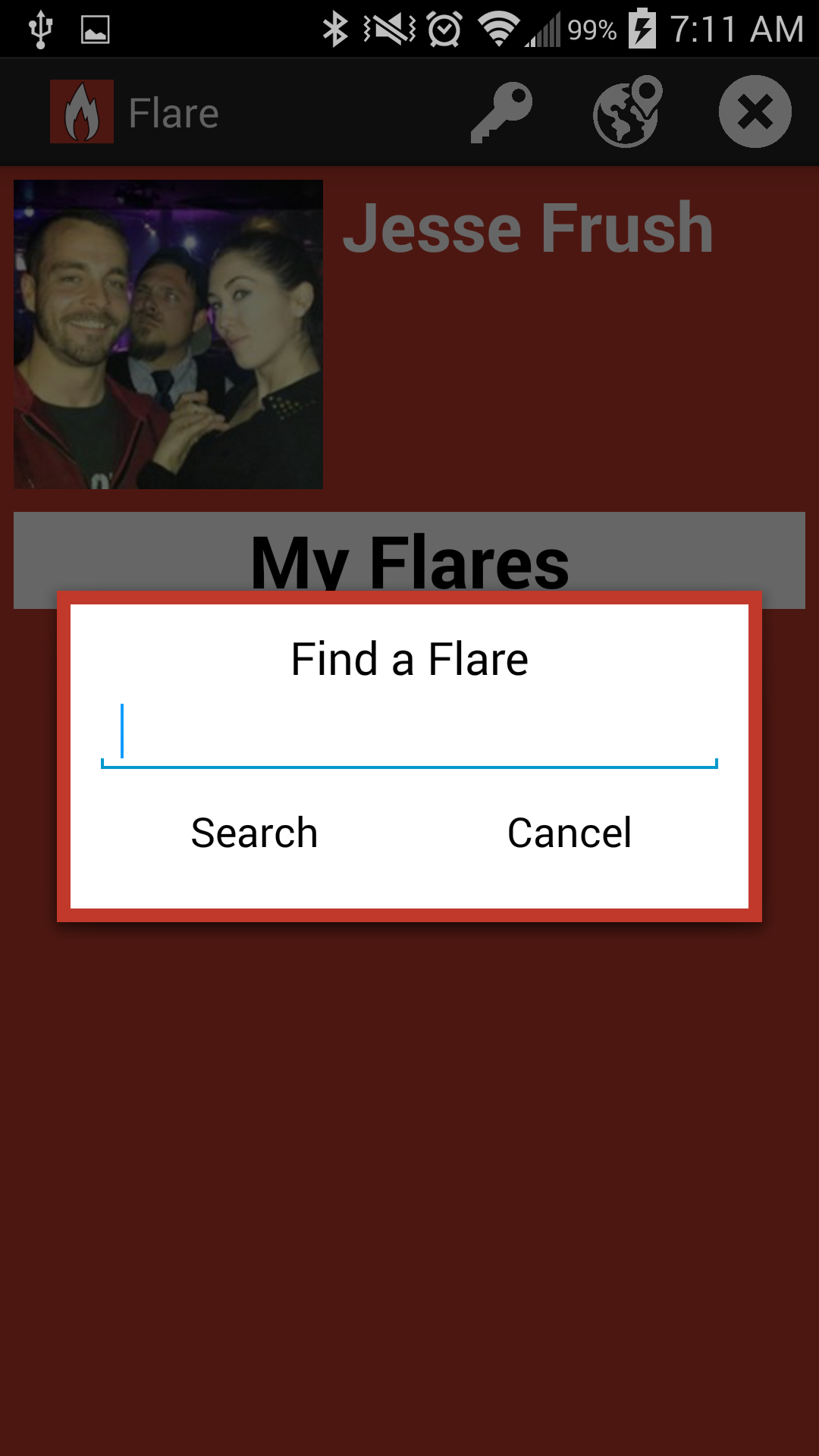This screenshot has height=1456, width=819.
Task: Open the key icon in toolbar
Action: point(501,112)
